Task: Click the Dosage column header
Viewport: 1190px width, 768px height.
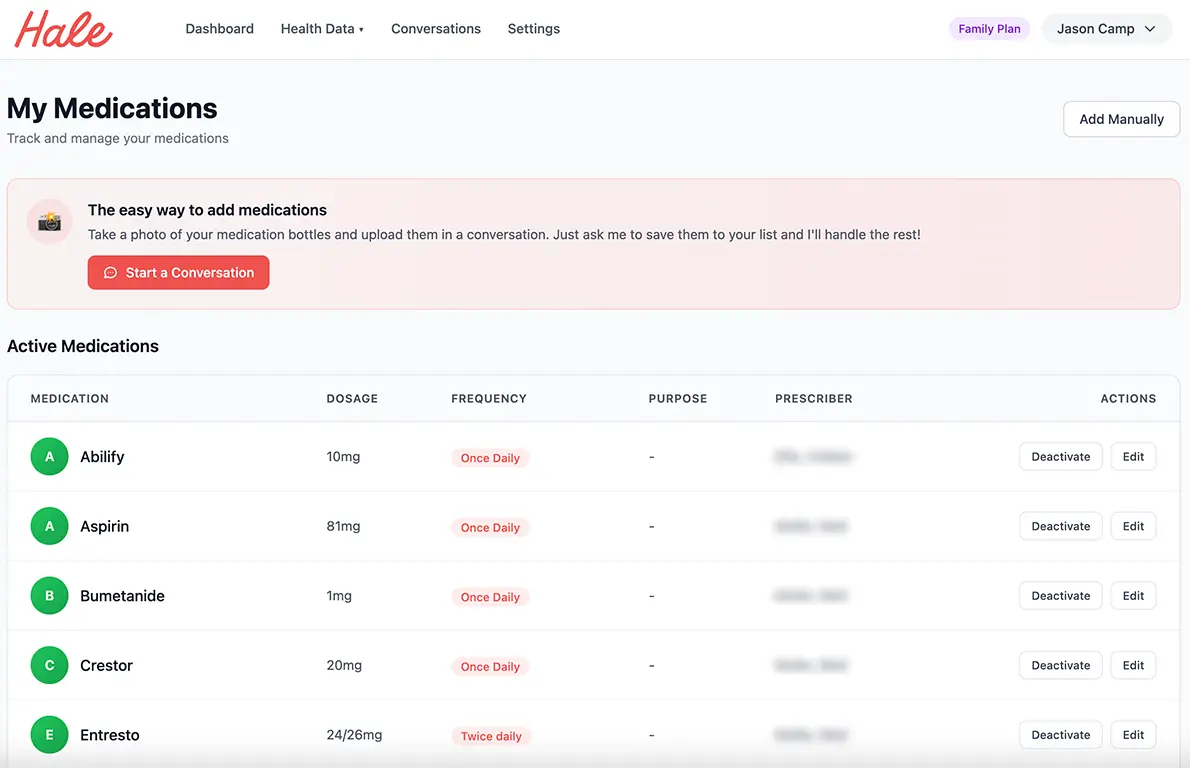Action: [x=352, y=398]
